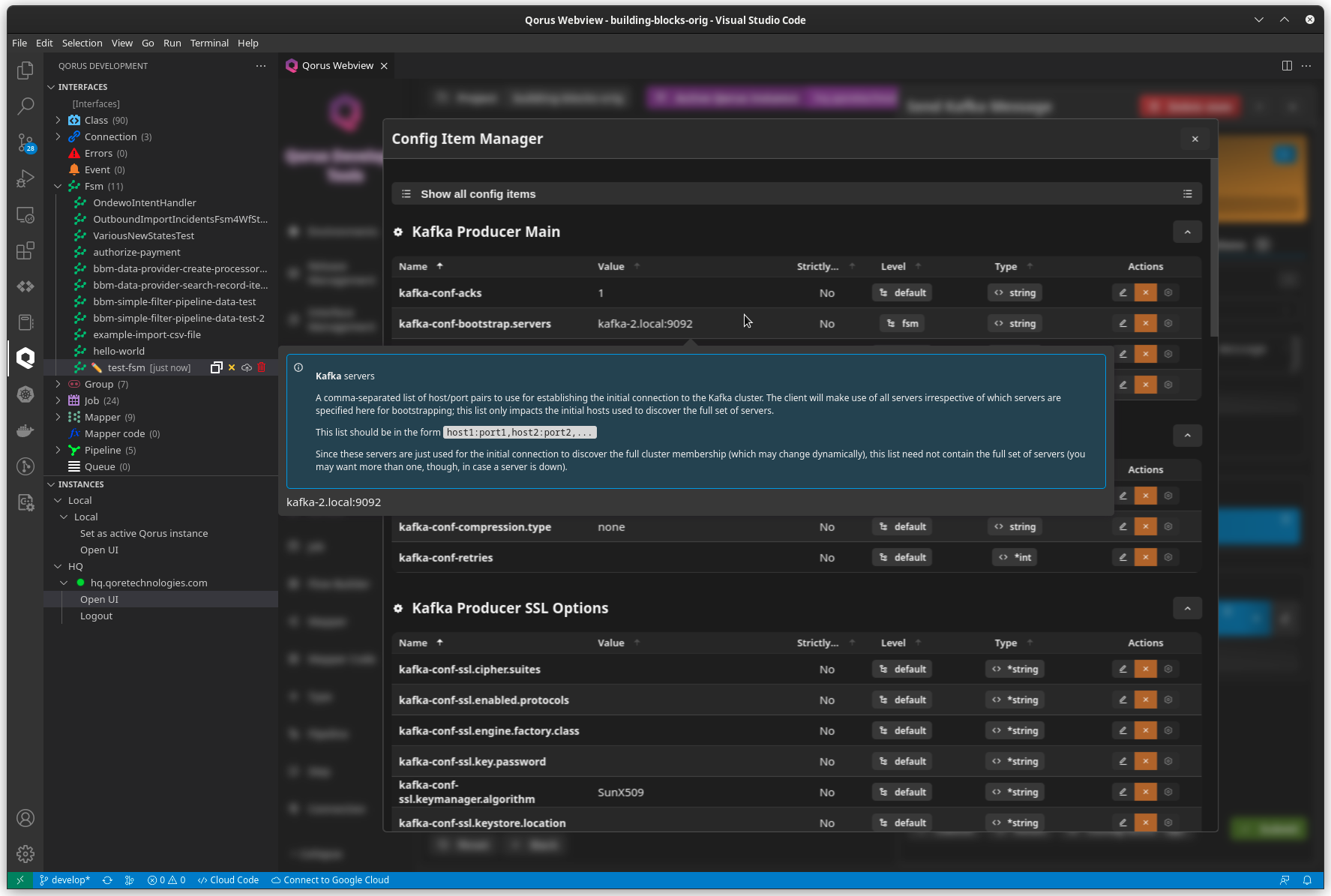Viewport: 1331px width, 896px height.
Task: Expand the Job (24) tree node
Action: click(x=58, y=400)
